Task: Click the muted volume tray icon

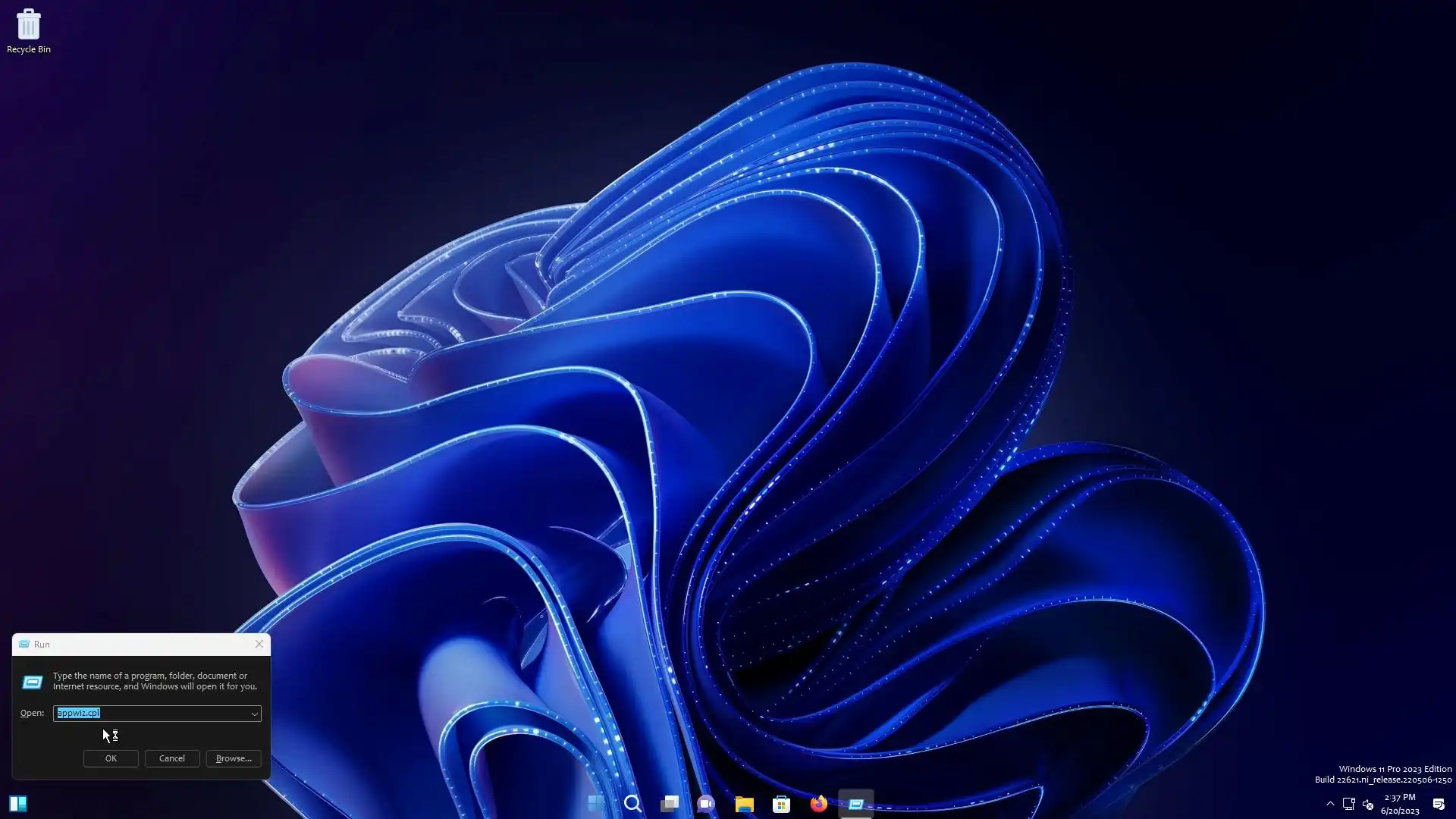Action: 1368,804
